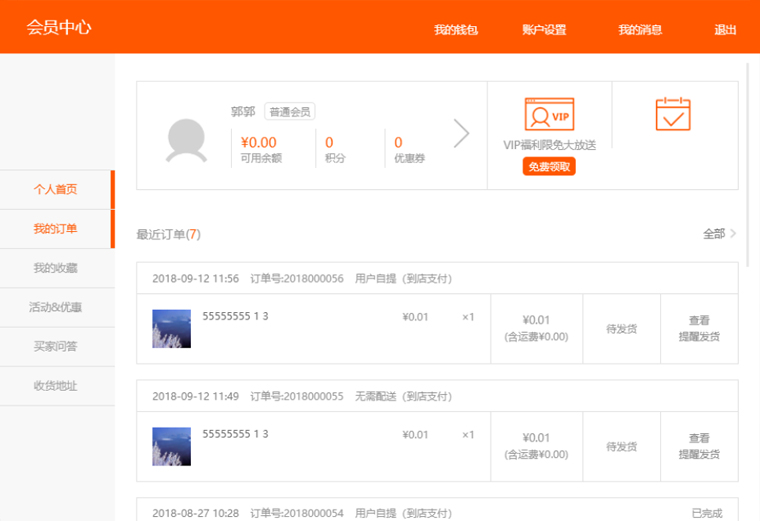This screenshot has width=760, height=521.
Task: Select 收货地址 in the sidebar
Action: coord(56,385)
